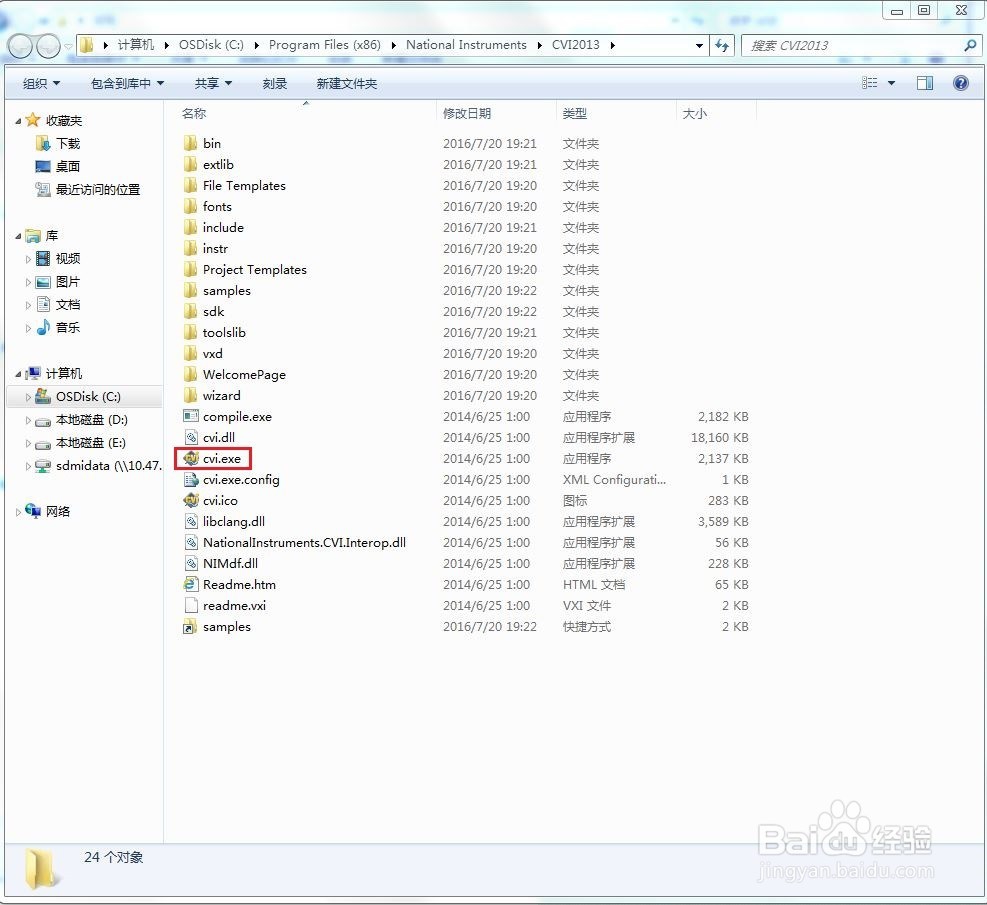Select 桌面 in favorites
This screenshot has height=905, width=987.
point(67,167)
